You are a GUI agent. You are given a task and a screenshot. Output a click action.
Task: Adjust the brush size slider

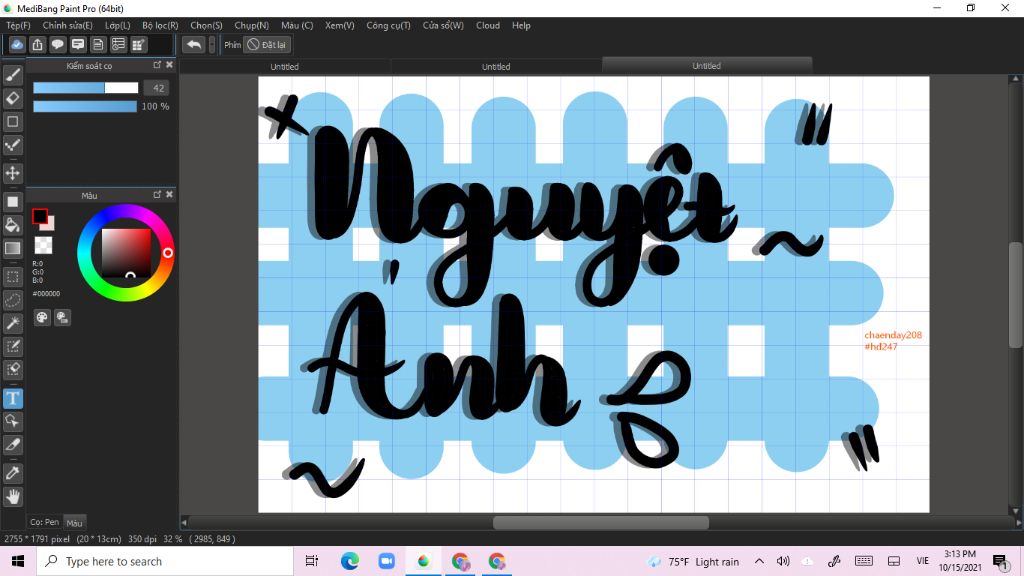click(86, 88)
